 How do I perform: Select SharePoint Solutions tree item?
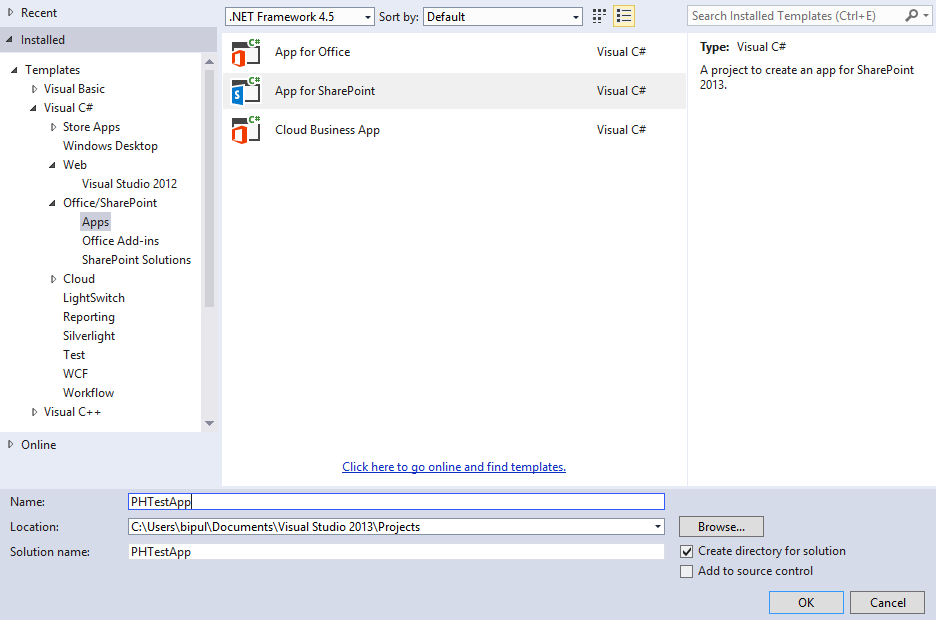click(137, 260)
